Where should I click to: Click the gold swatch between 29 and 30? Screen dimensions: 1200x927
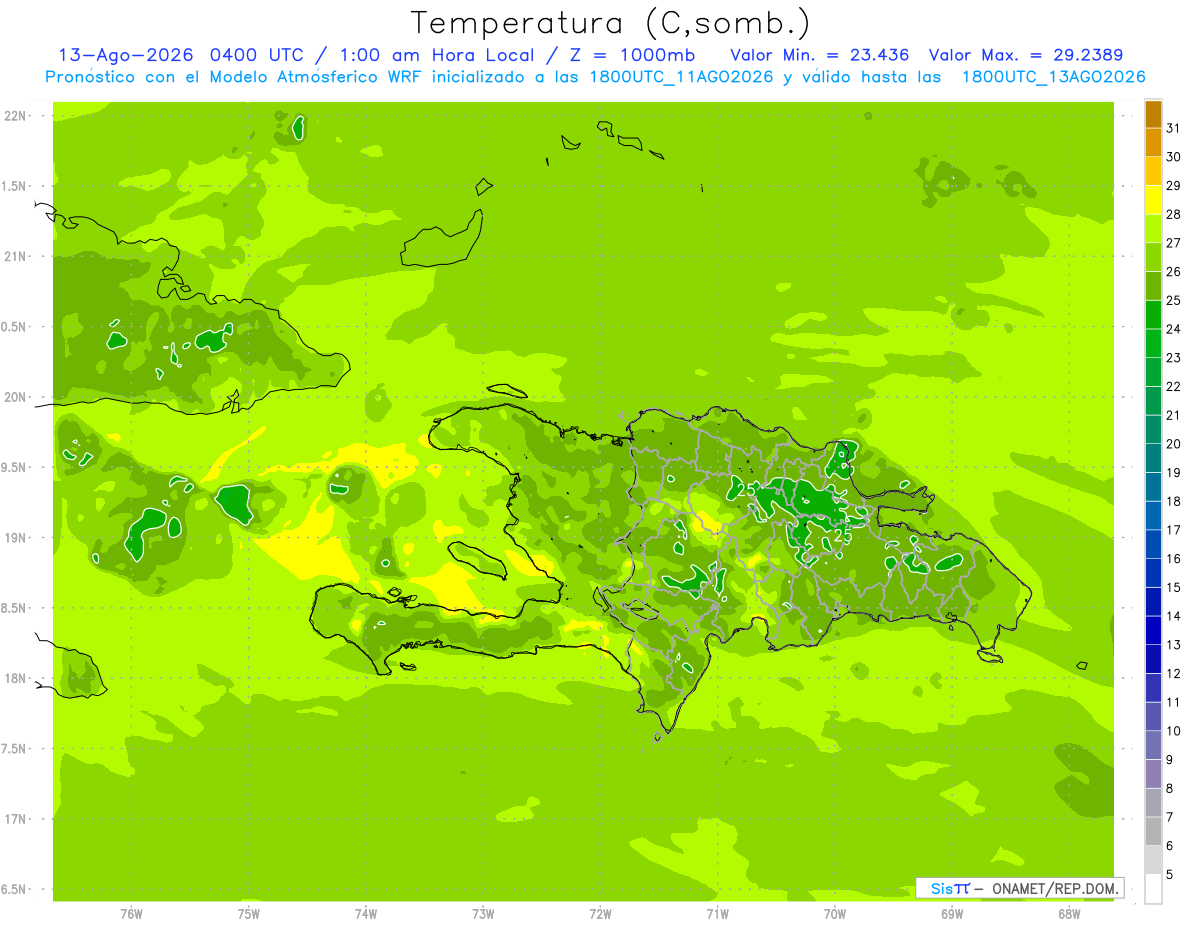(x=1153, y=171)
